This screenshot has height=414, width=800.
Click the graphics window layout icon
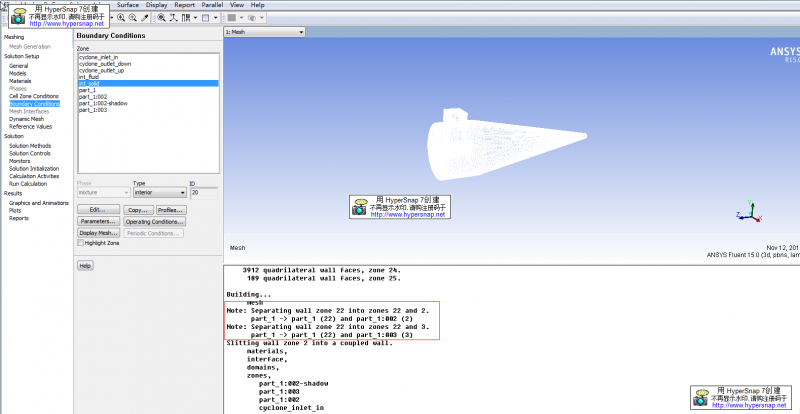tap(206, 18)
